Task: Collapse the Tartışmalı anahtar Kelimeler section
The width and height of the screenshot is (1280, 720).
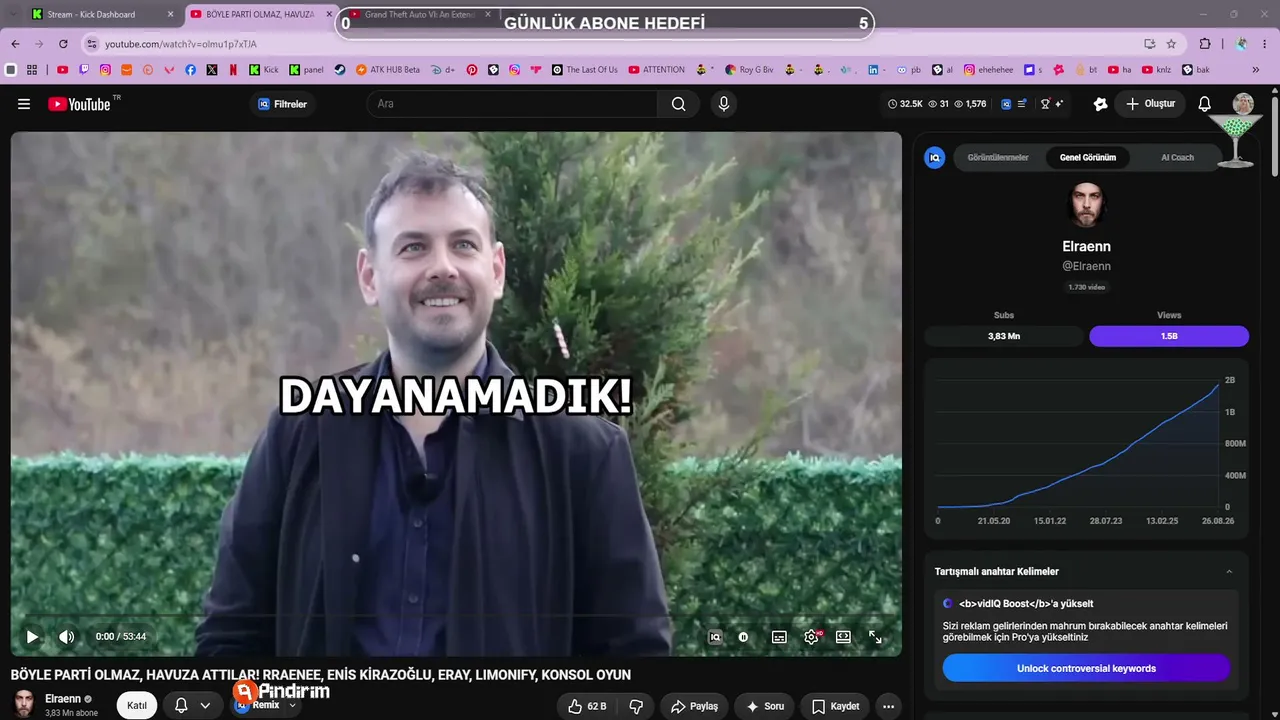Action: coord(1229,572)
